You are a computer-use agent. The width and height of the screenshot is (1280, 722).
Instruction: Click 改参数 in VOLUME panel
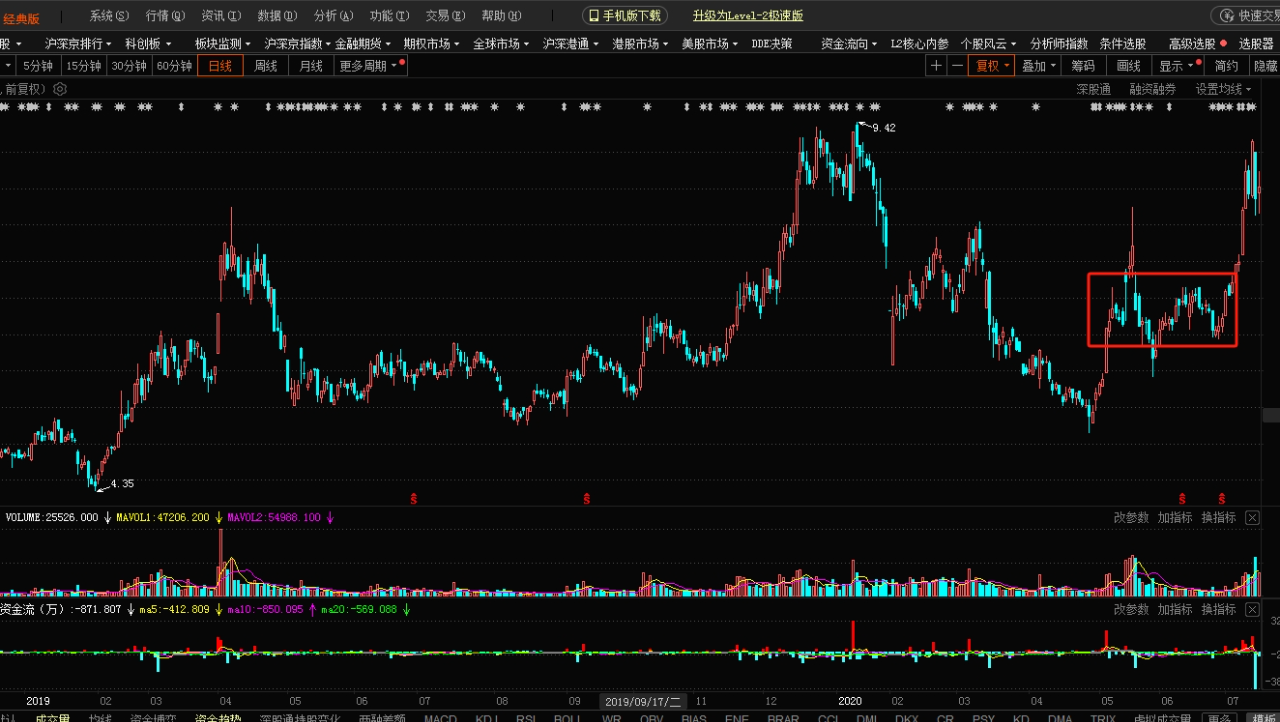(x=1131, y=517)
